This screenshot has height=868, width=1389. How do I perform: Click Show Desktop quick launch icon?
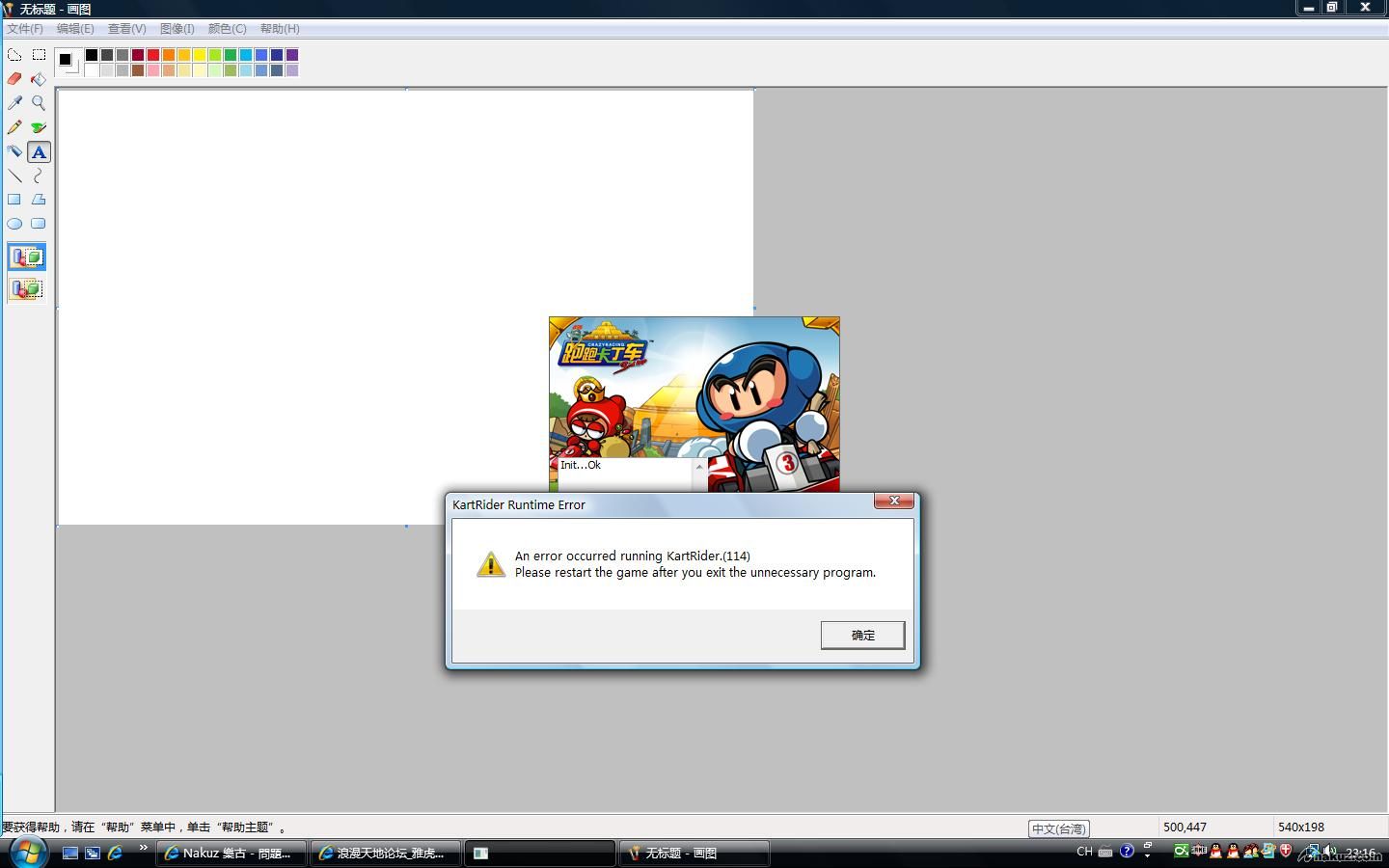(x=70, y=854)
